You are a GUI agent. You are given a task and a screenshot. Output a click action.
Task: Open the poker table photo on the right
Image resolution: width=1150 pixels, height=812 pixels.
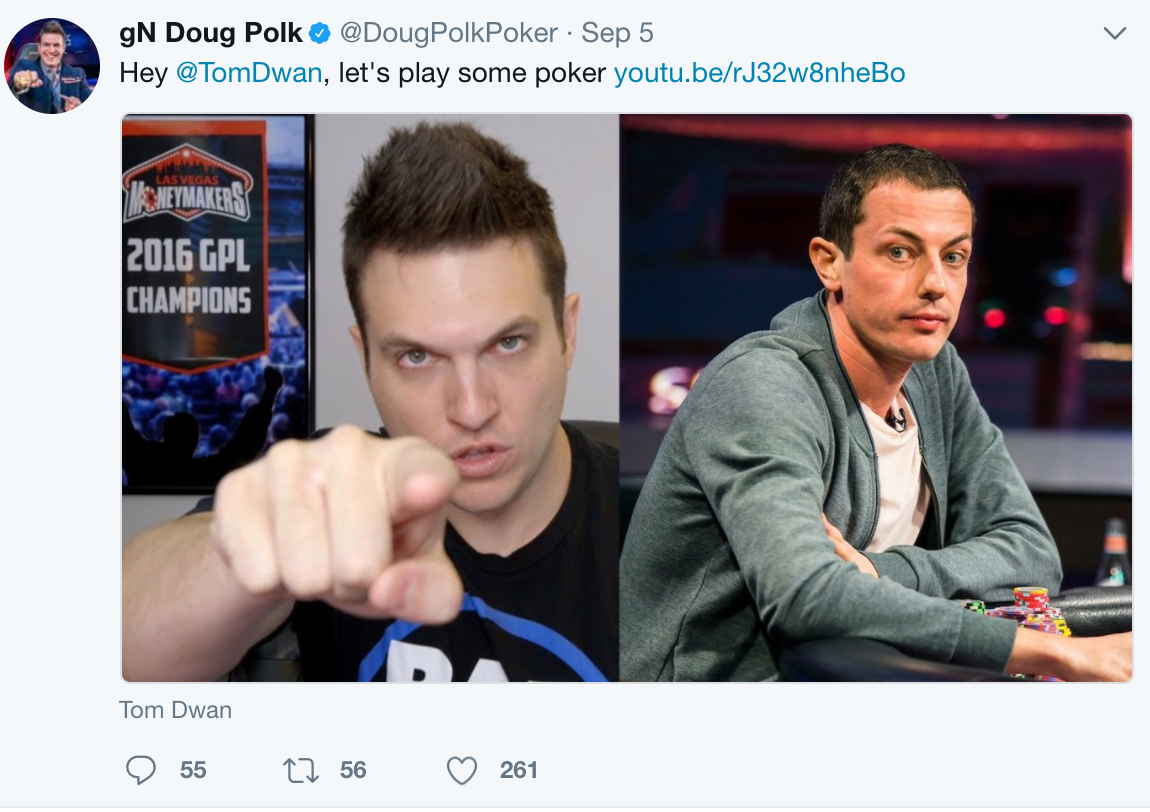pyautogui.click(x=876, y=398)
